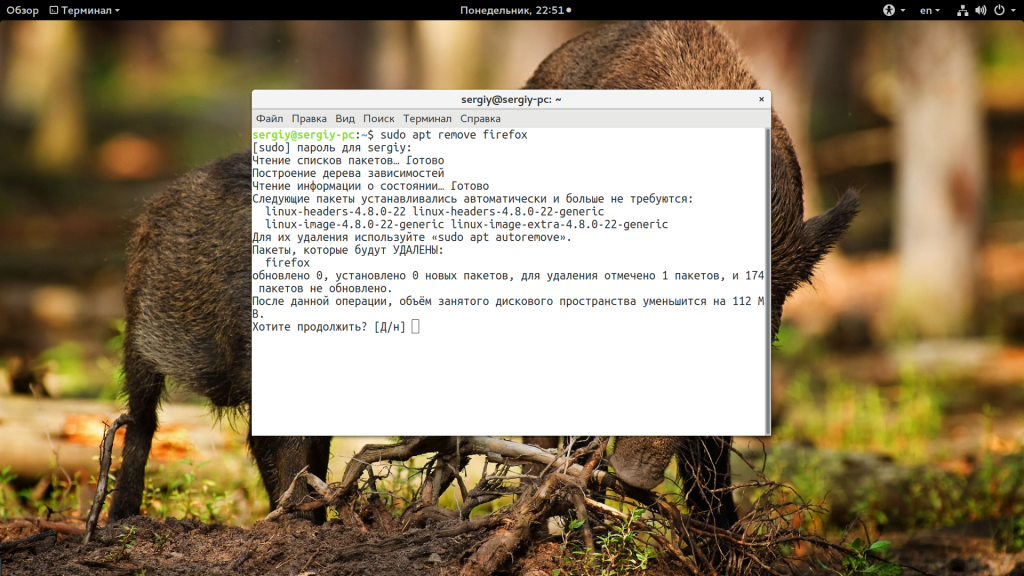Open the Поиск menu
The image size is (1024, 576).
(379, 118)
